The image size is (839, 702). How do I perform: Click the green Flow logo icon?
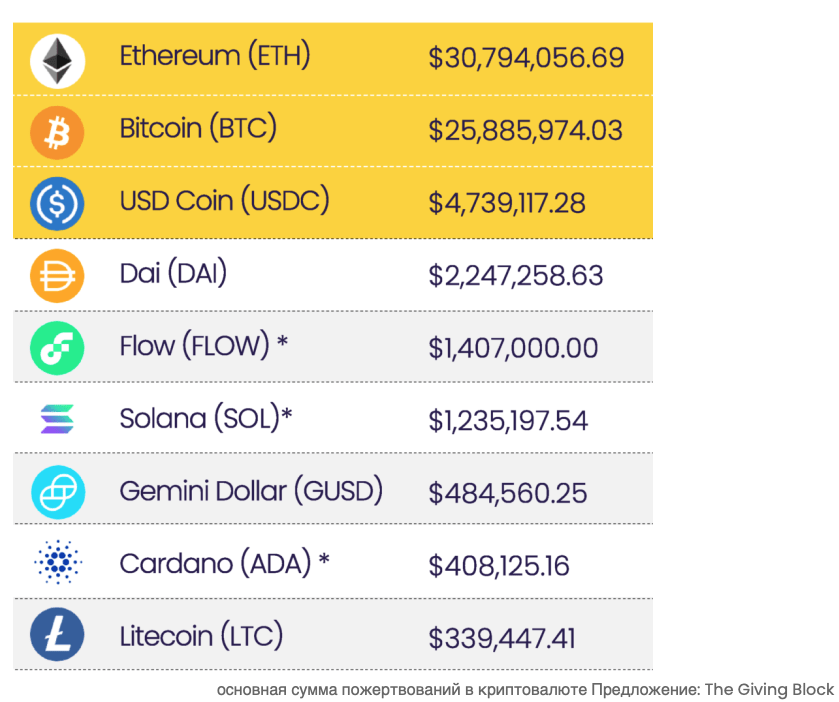click(x=57, y=348)
